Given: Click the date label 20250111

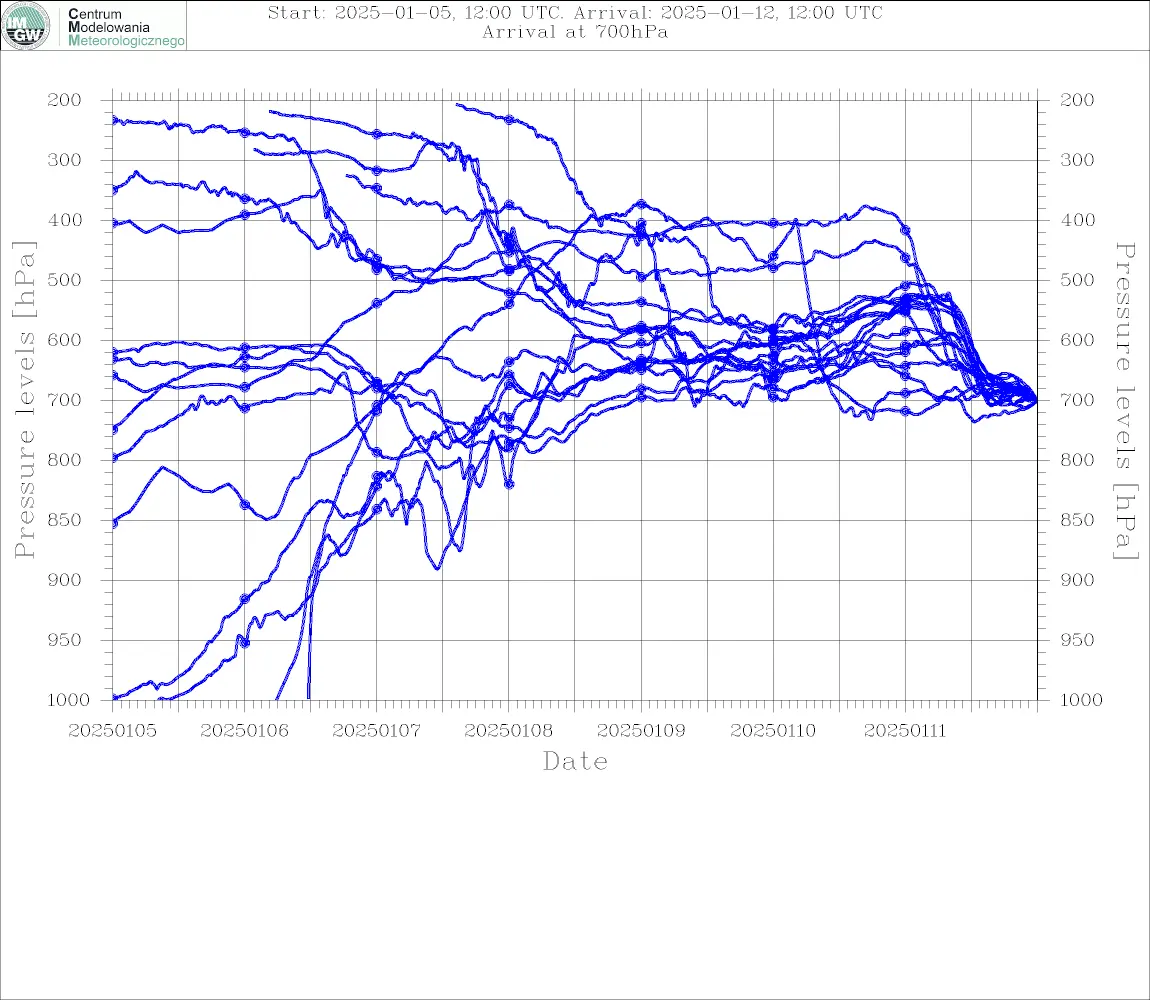Looking at the screenshot, I should (x=905, y=731).
